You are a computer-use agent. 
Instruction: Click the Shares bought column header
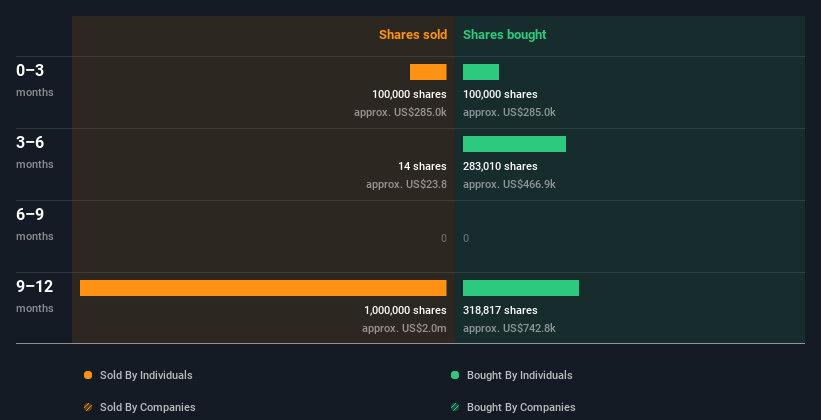click(x=504, y=35)
